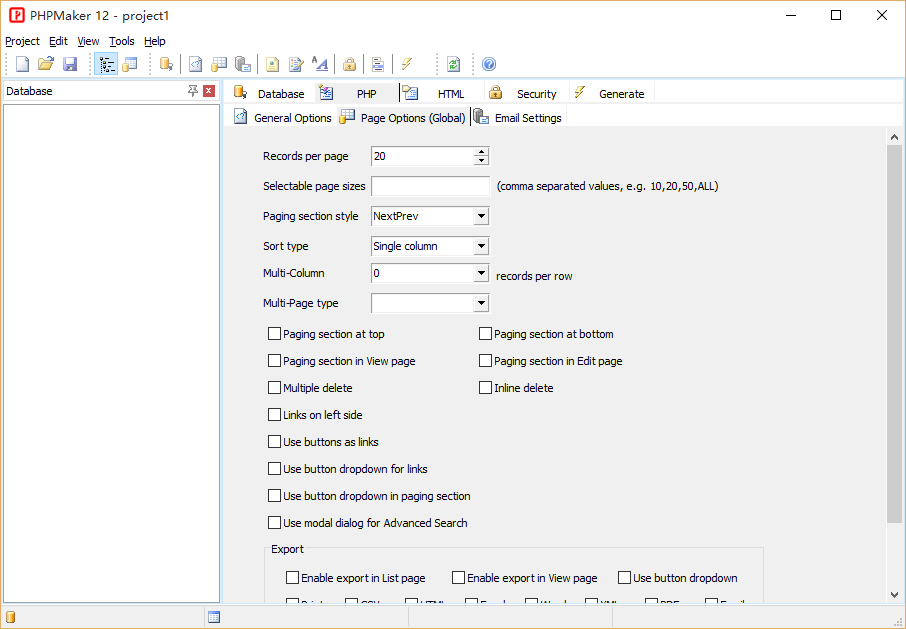Toggle the Multiple delete checkbox
The image size is (906, 629).
point(274,388)
